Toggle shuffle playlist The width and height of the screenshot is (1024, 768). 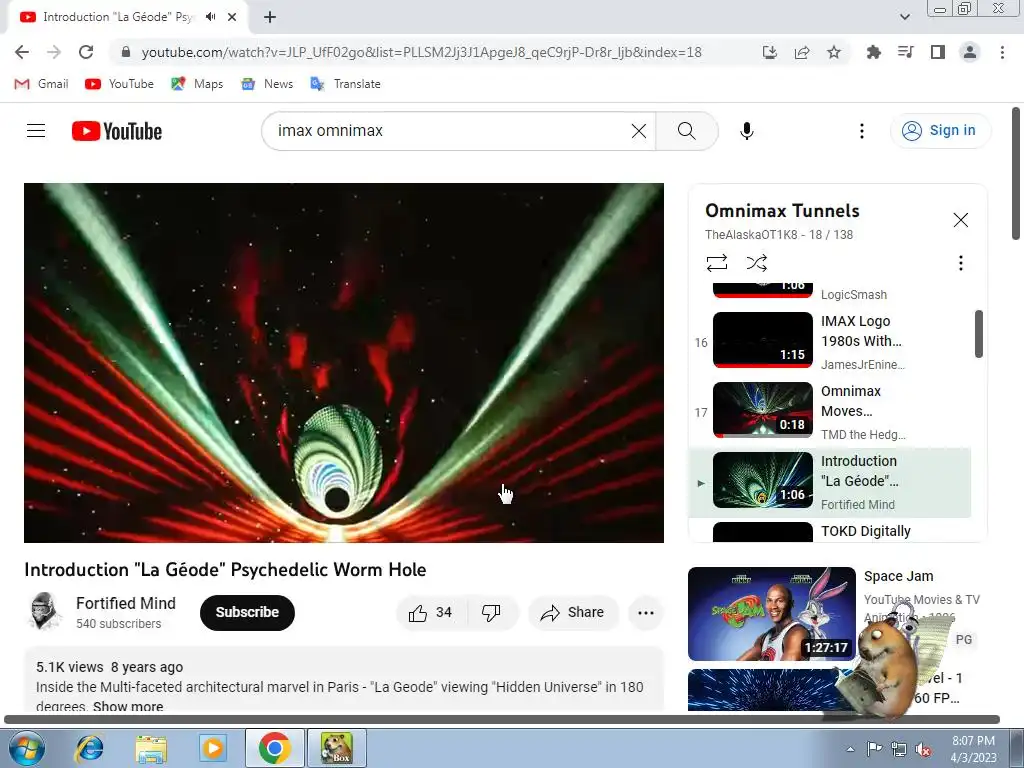756,263
